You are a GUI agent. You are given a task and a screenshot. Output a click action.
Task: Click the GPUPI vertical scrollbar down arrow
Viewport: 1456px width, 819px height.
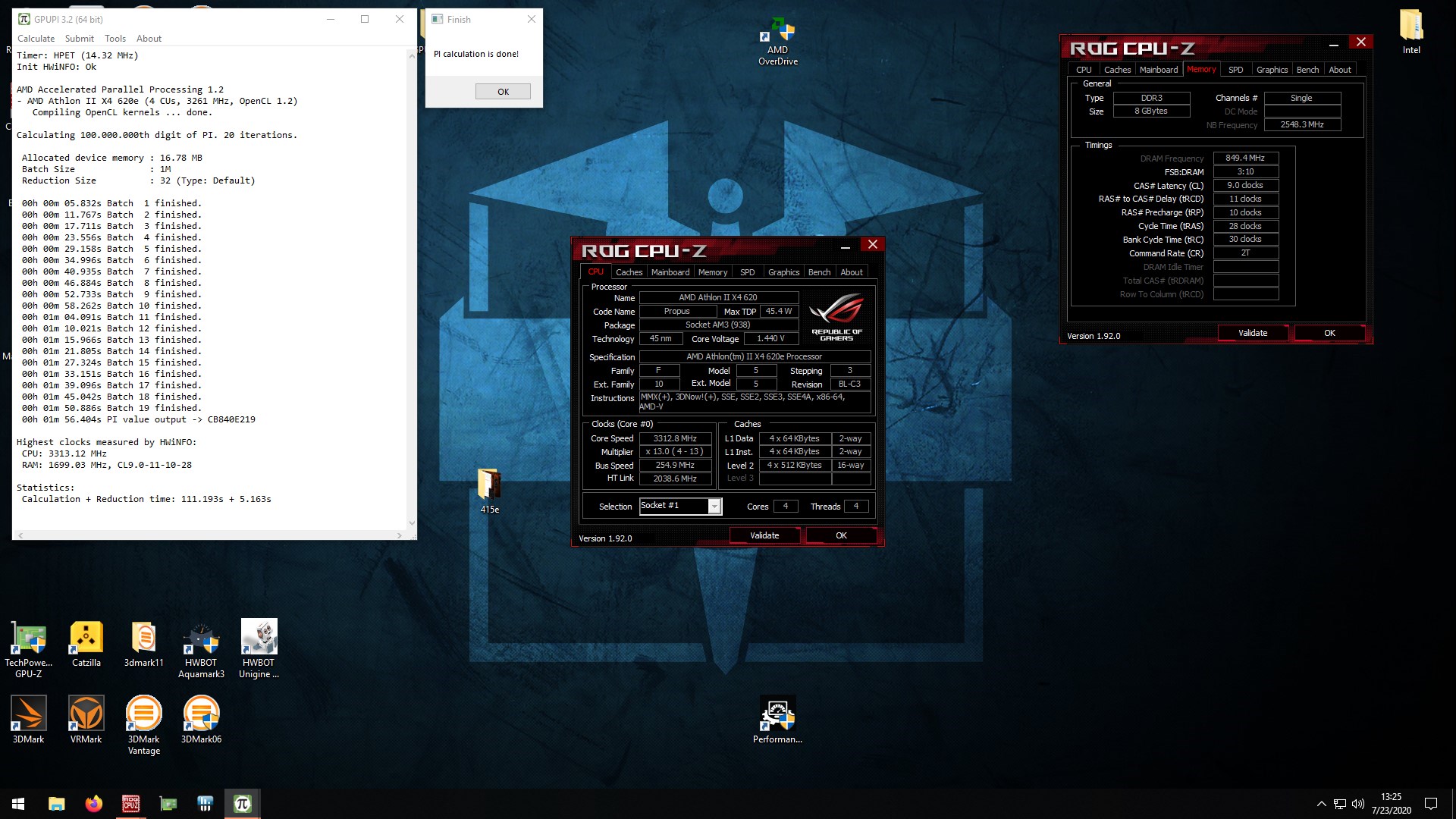click(412, 522)
